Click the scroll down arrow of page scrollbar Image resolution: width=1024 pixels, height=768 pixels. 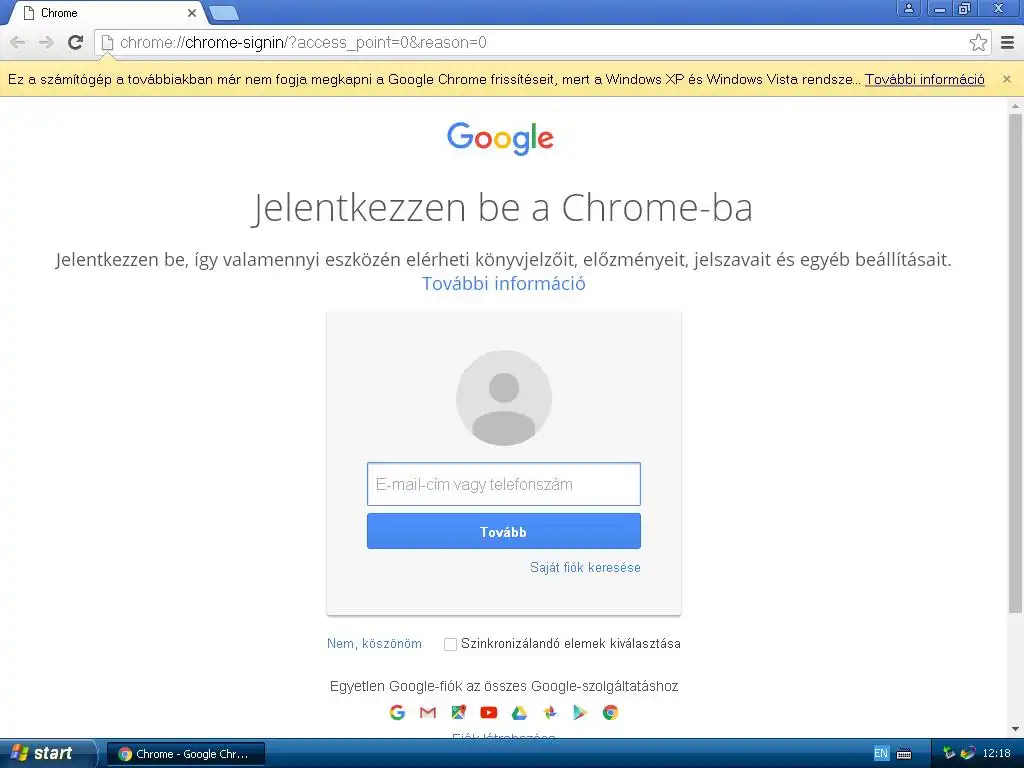(x=1015, y=729)
